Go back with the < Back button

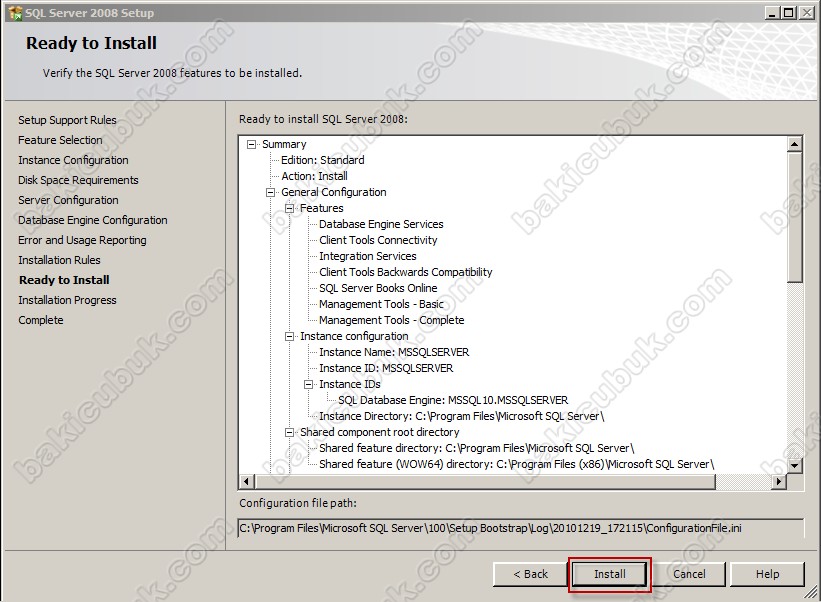[530, 574]
